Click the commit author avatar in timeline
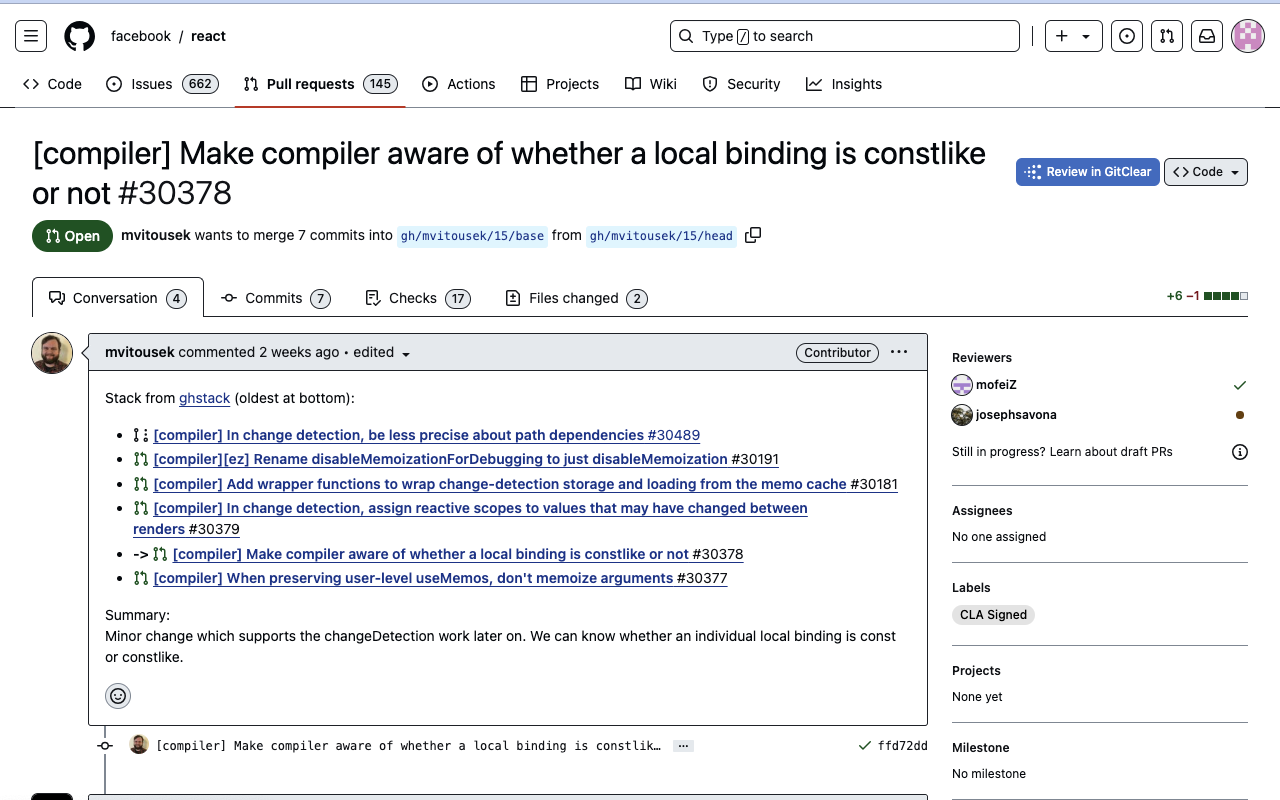1280x800 pixels. 139,745
